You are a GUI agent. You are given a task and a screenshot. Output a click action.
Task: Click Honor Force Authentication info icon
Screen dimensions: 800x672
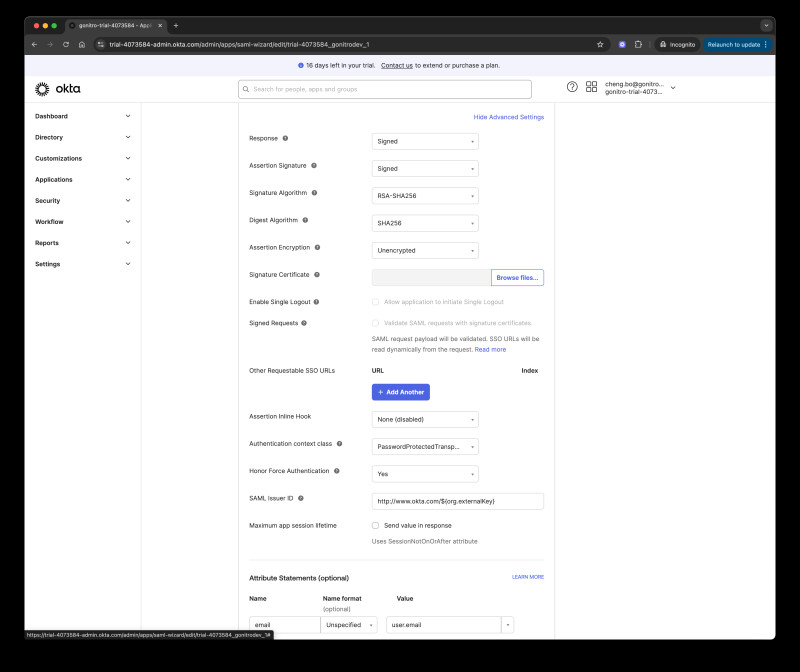pyautogui.click(x=337, y=471)
